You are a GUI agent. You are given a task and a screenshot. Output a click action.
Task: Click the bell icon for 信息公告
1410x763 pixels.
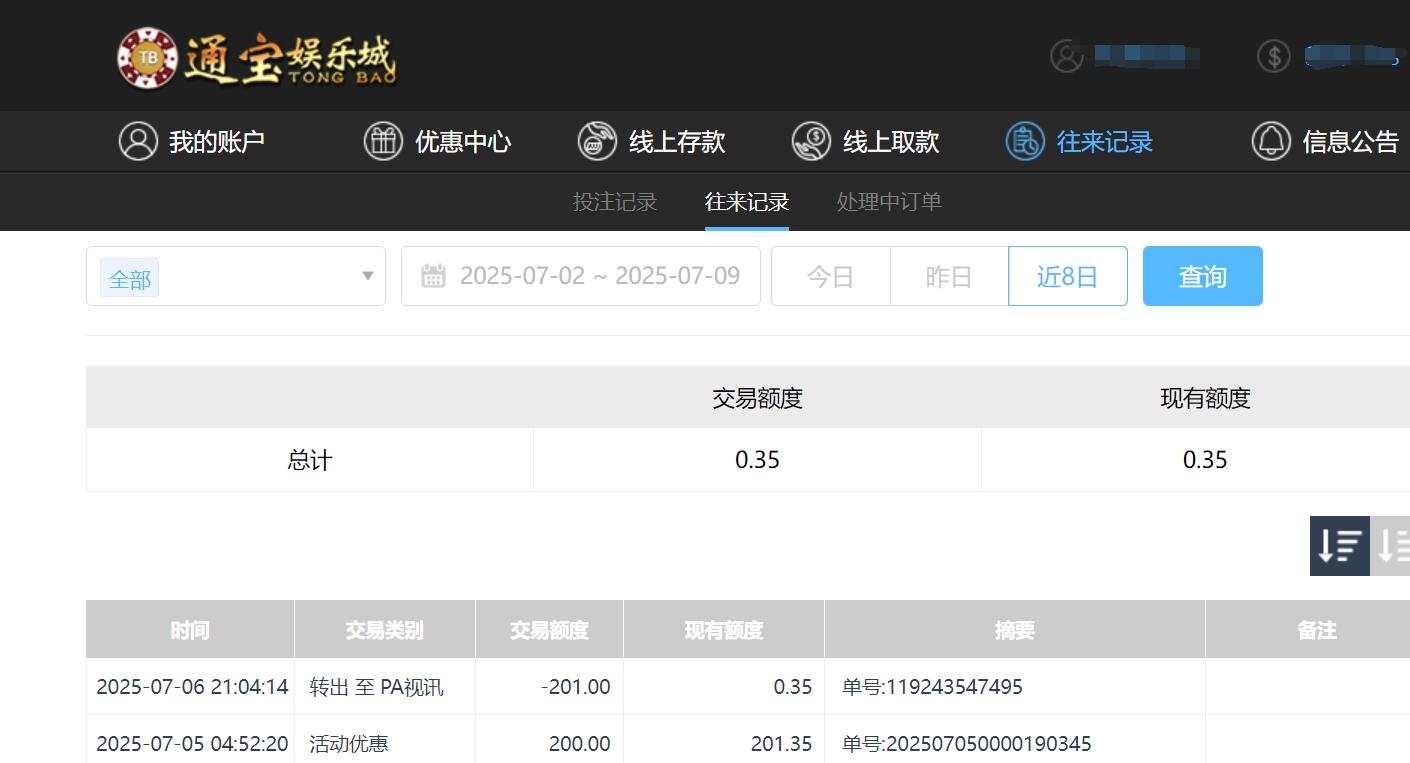(1271, 141)
